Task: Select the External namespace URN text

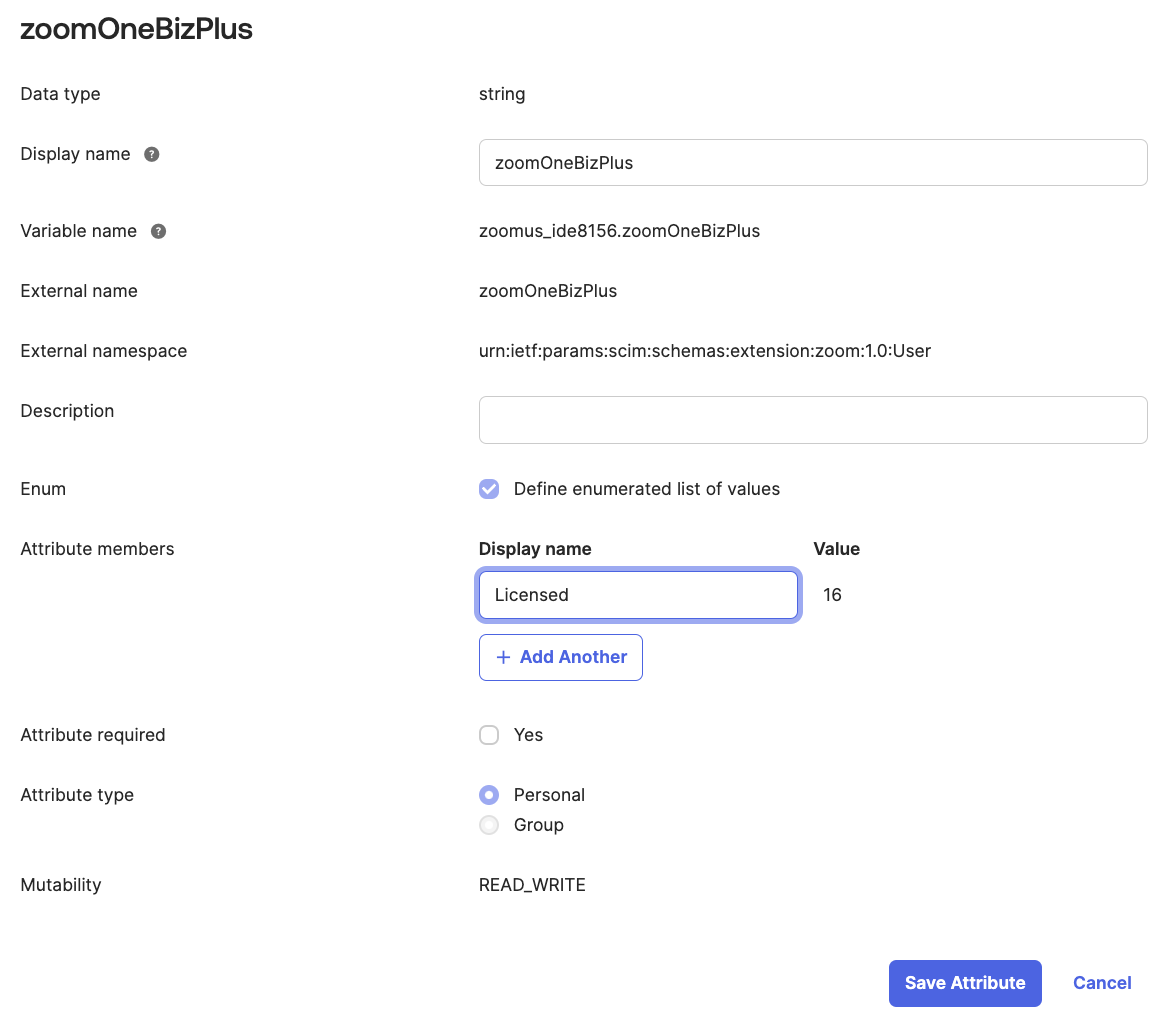Action: click(x=704, y=351)
